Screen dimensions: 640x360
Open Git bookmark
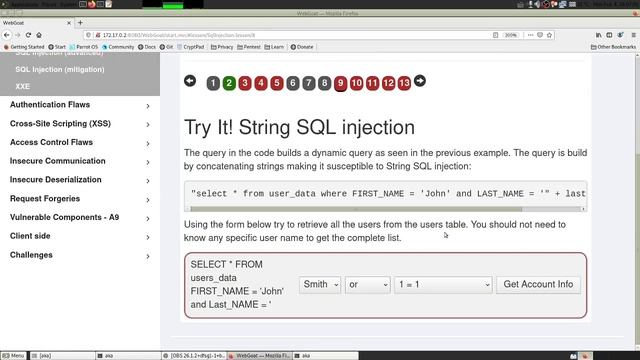coord(167,47)
